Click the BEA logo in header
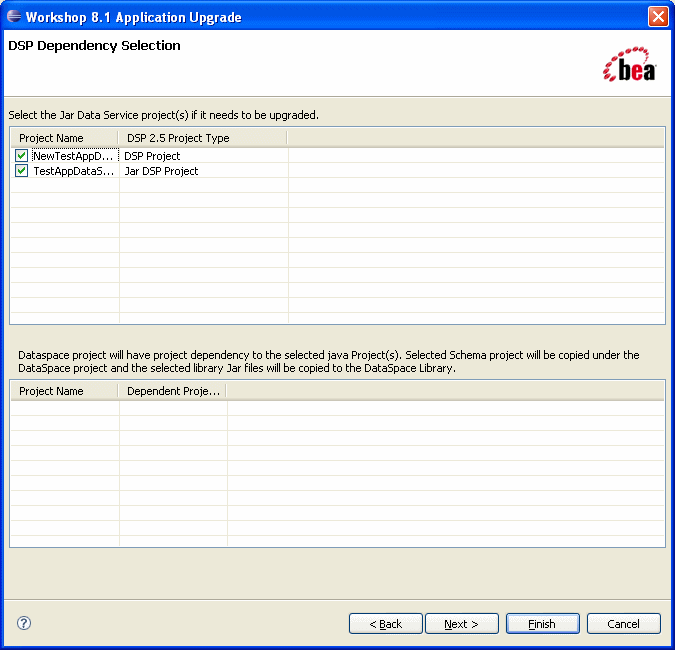Viewport: 675px width, 650px height. (x=629, y=65)
